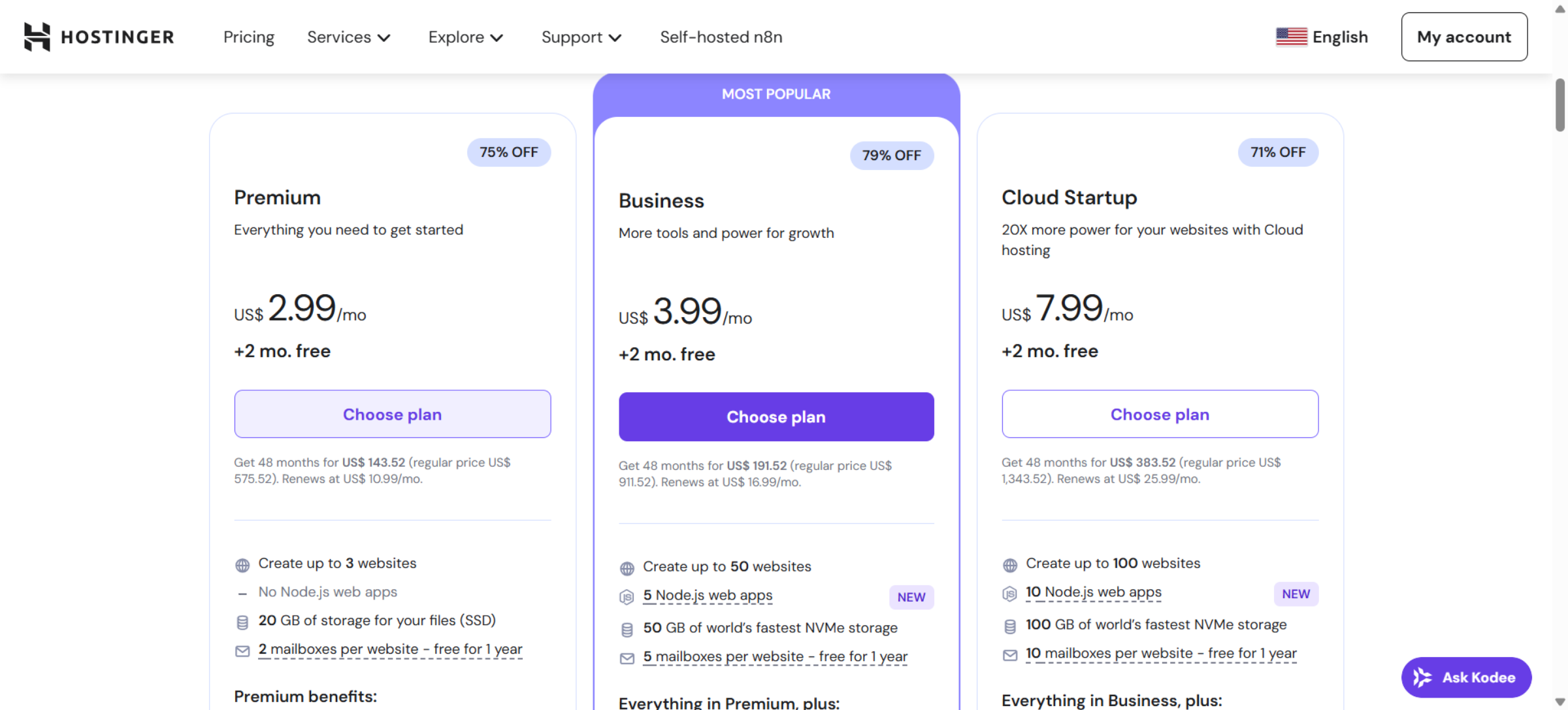This screenshot has width=1568, height=710.
Task: Select Pricing in the navigation bar
Action: coord(249,37)
